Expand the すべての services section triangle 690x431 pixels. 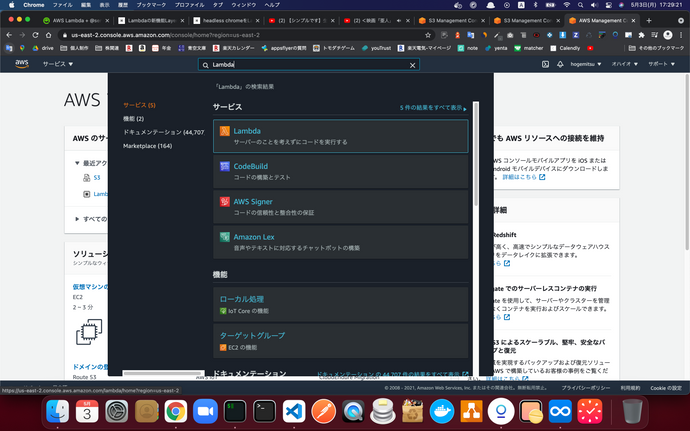77,219
